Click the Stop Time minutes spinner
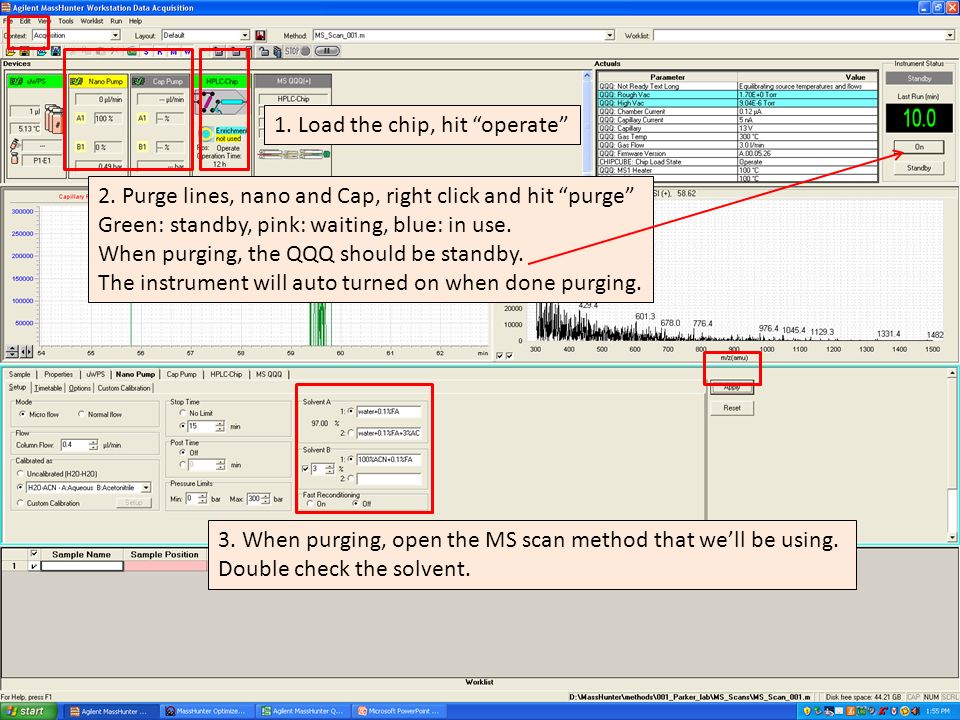The height and width of the screenshot is (720, 960). click(220, 426)
